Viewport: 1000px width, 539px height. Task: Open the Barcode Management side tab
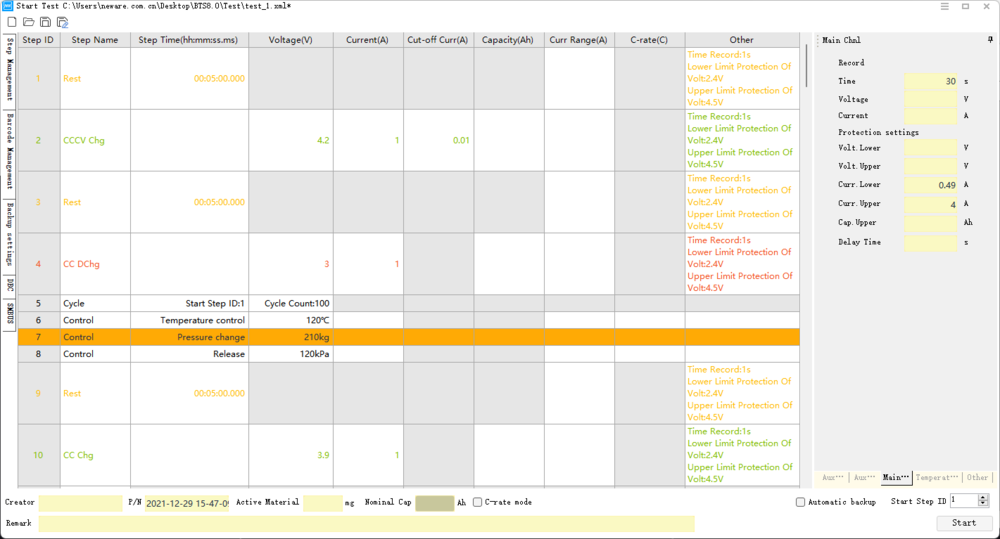click(9, 151)
